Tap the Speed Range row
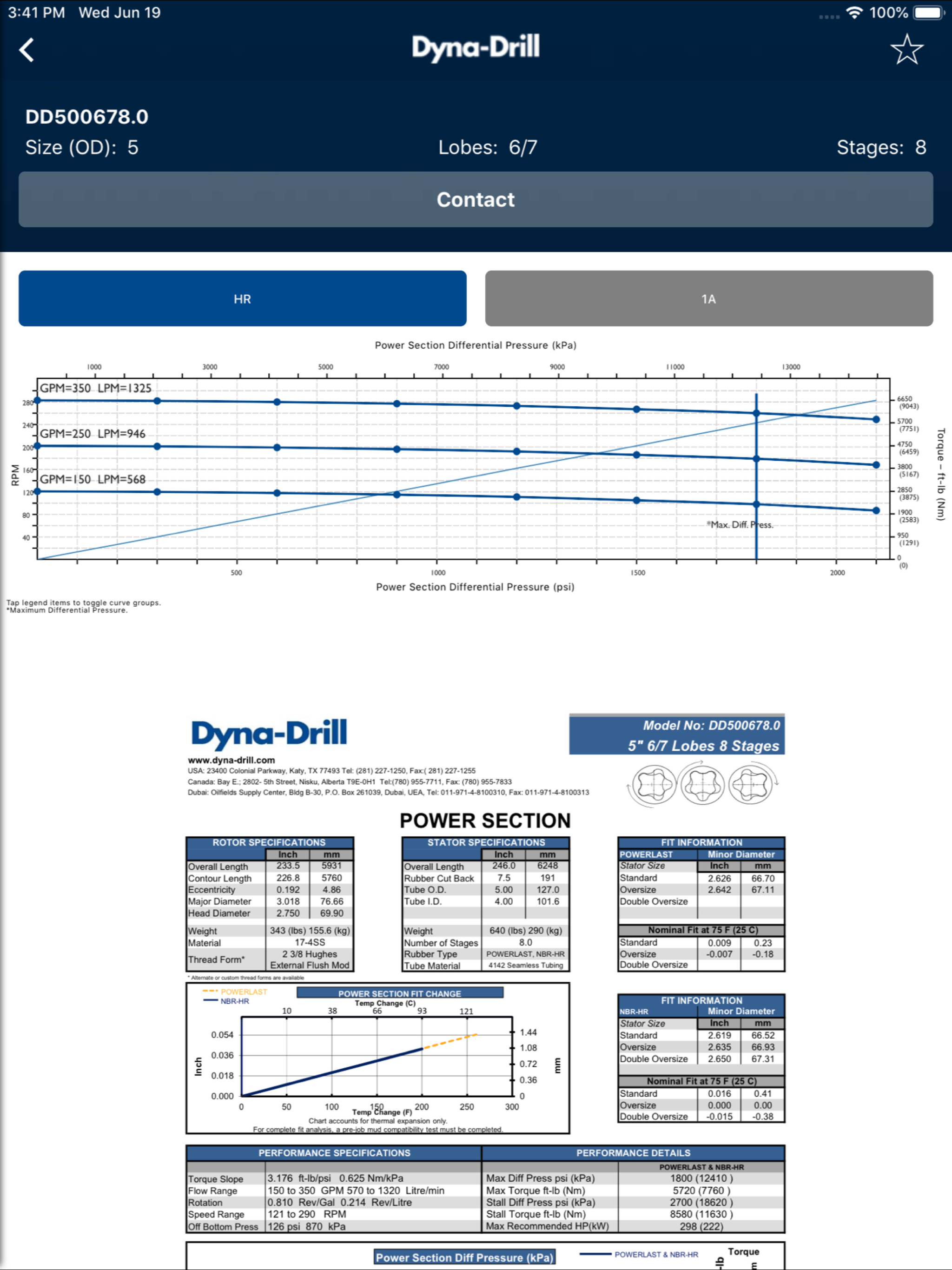 (334, 1214)
